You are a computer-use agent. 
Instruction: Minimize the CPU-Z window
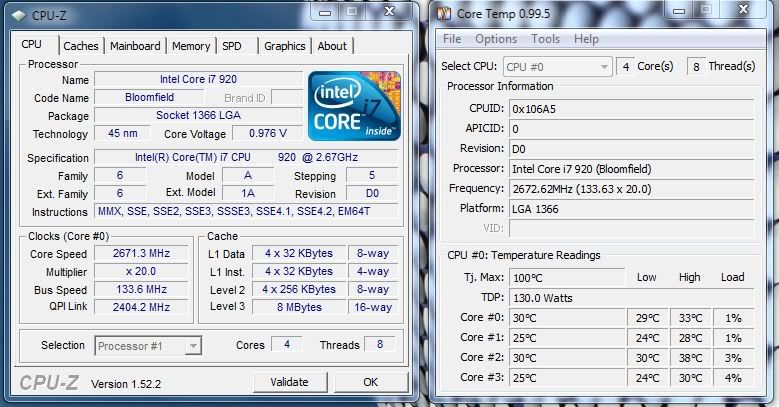coord(325,12)
